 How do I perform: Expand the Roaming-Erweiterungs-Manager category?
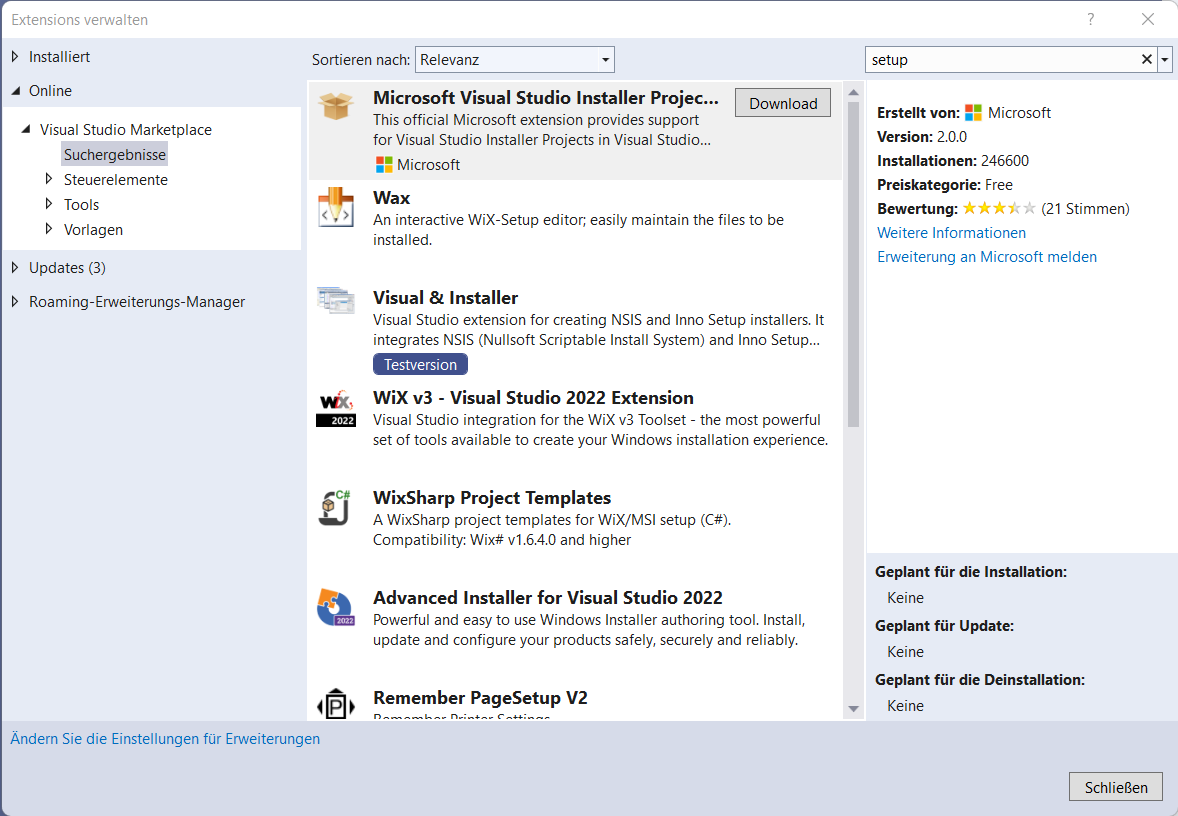click(x=15, y=301)
